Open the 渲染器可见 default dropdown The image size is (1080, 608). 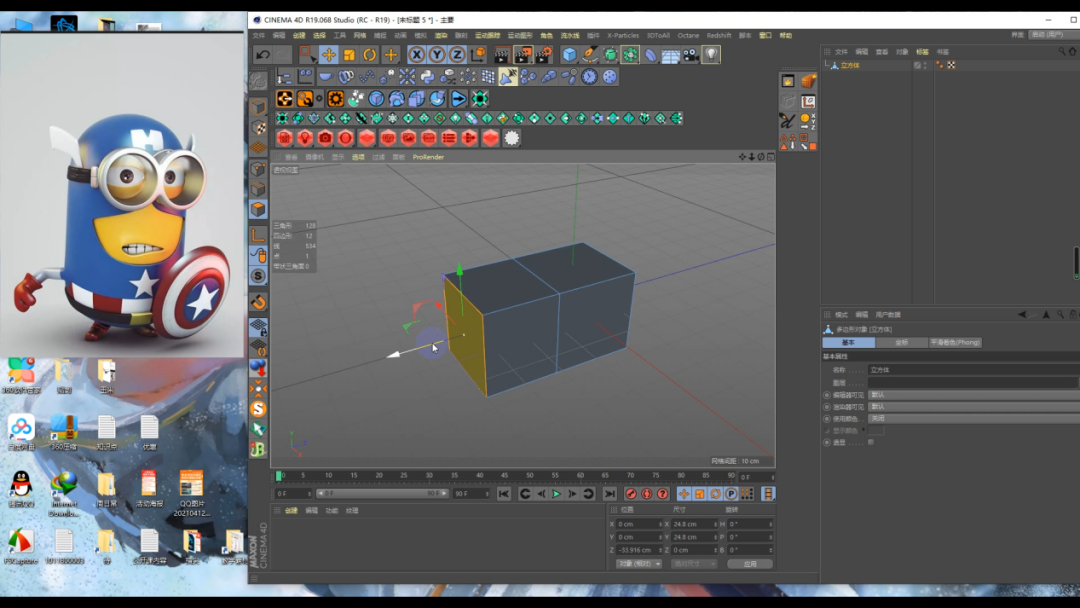click(x=973, y=407)
